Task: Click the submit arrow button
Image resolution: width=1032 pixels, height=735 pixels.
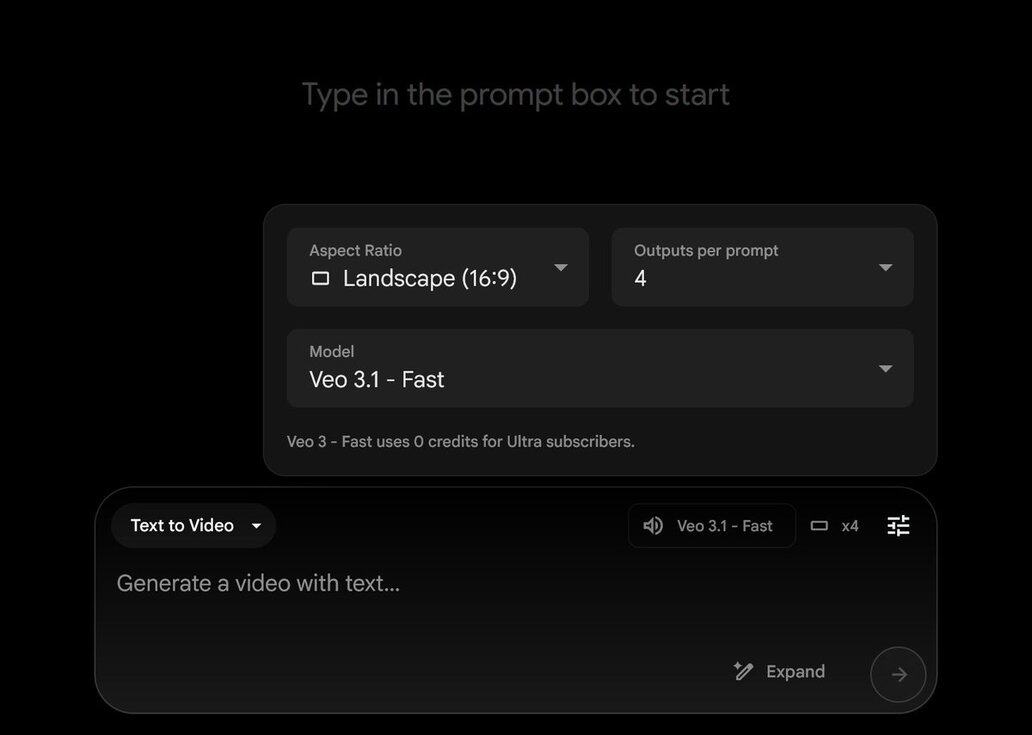Action: pyautogui.click(x=898, y=675)
